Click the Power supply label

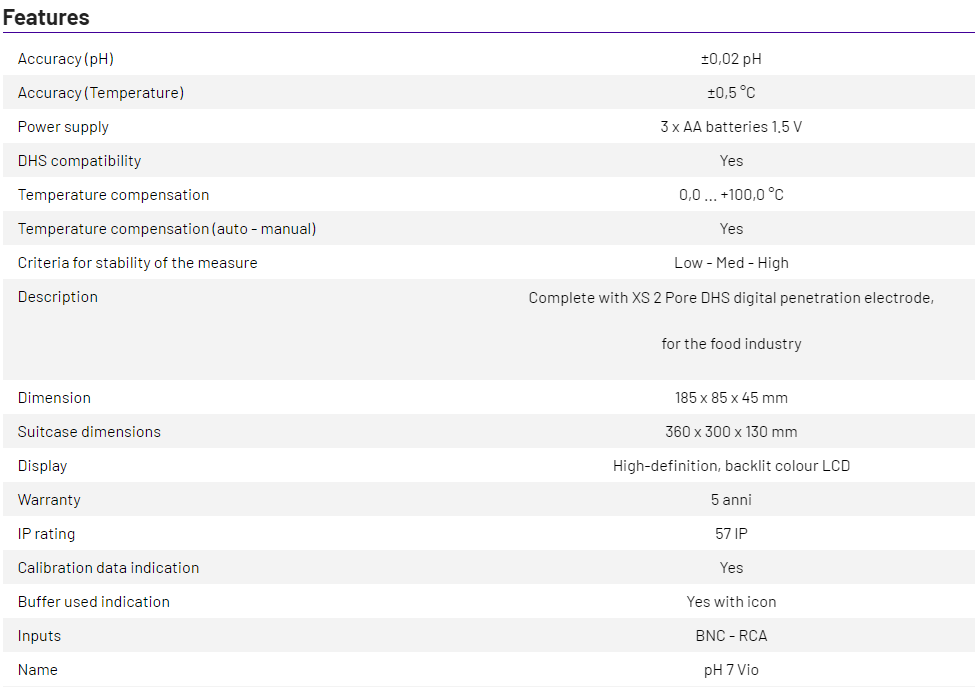(63, 127)
